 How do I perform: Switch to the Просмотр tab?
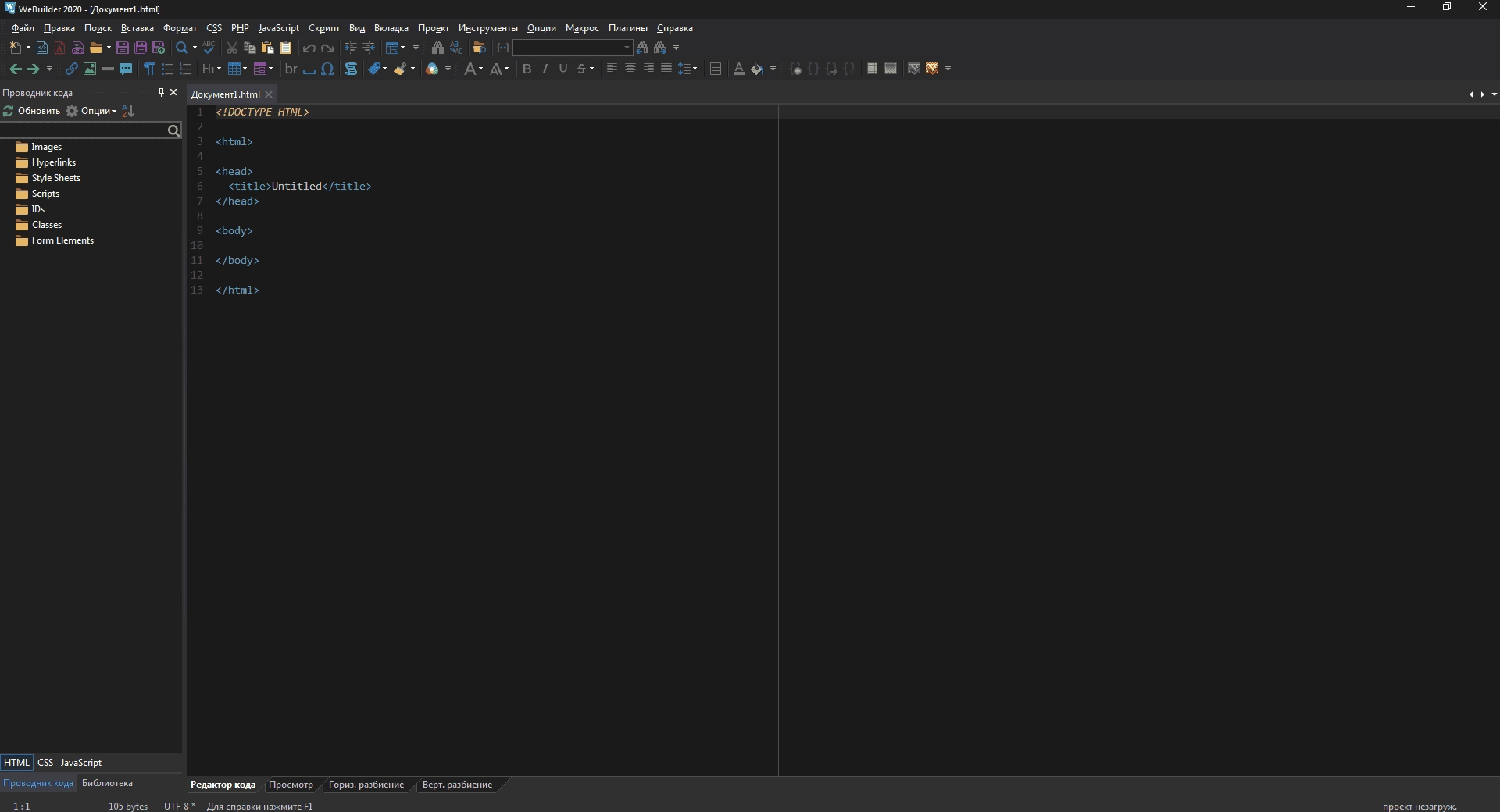[291, 785]
